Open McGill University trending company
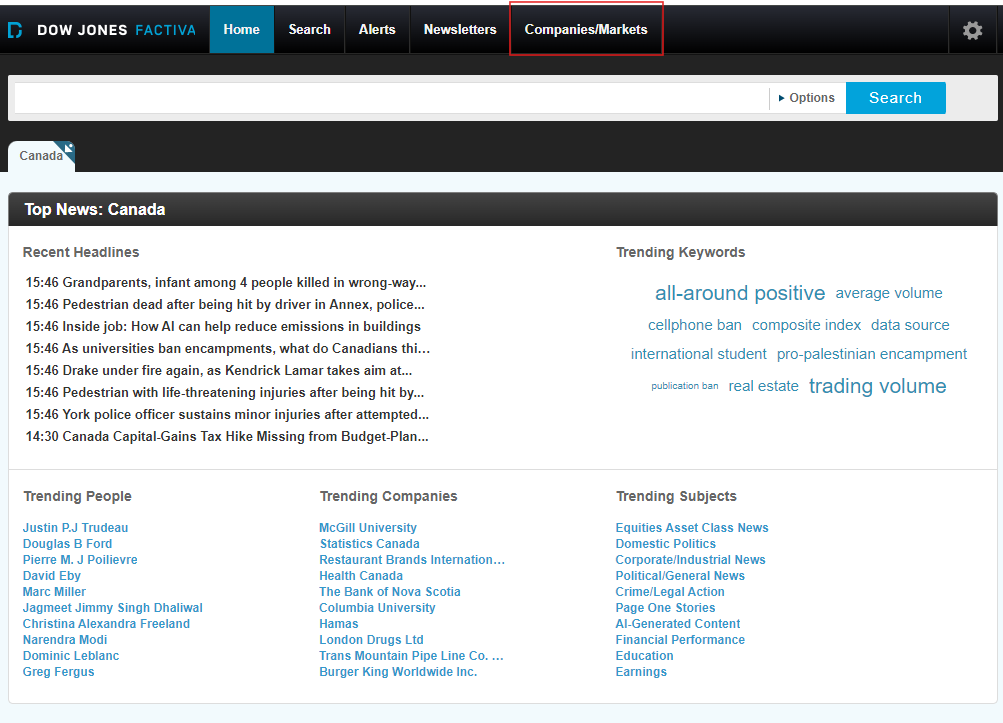The image size is (1003, 723). 368,528
